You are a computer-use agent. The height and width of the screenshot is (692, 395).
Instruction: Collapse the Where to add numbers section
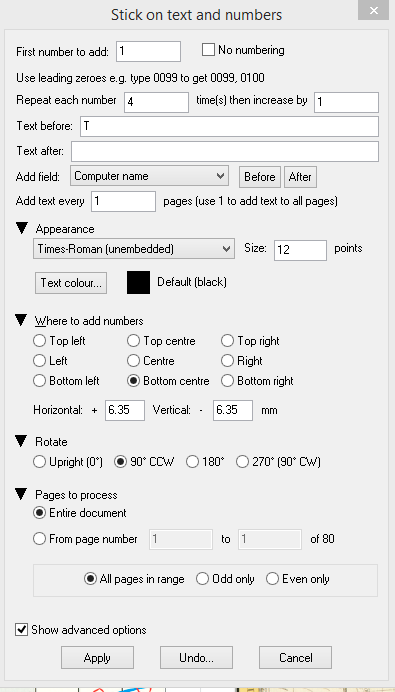[21, 320]
